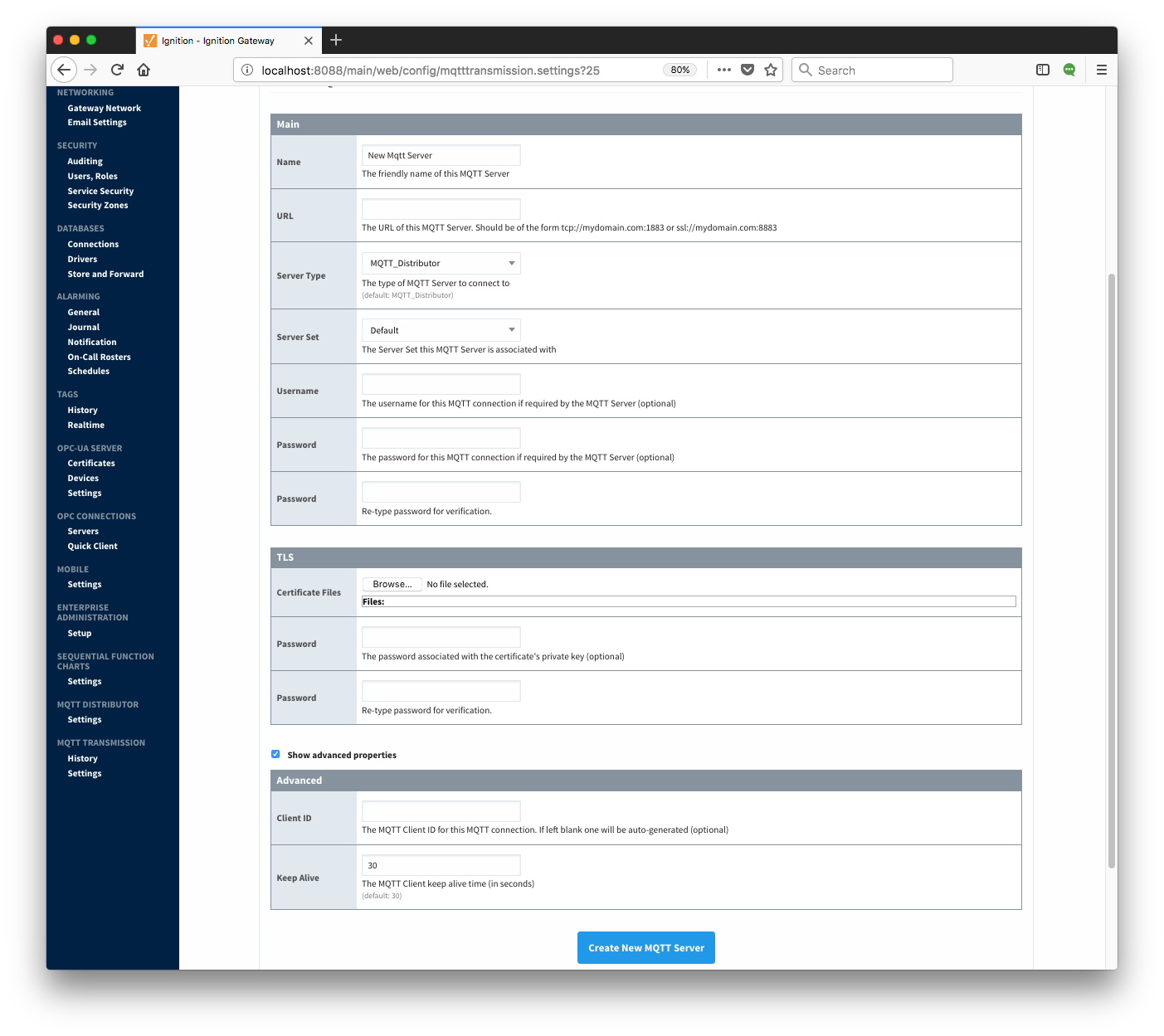Open MQTT Transmission Settings
The width and height of the screenshot is (1164, 1036).
[85, 773]
